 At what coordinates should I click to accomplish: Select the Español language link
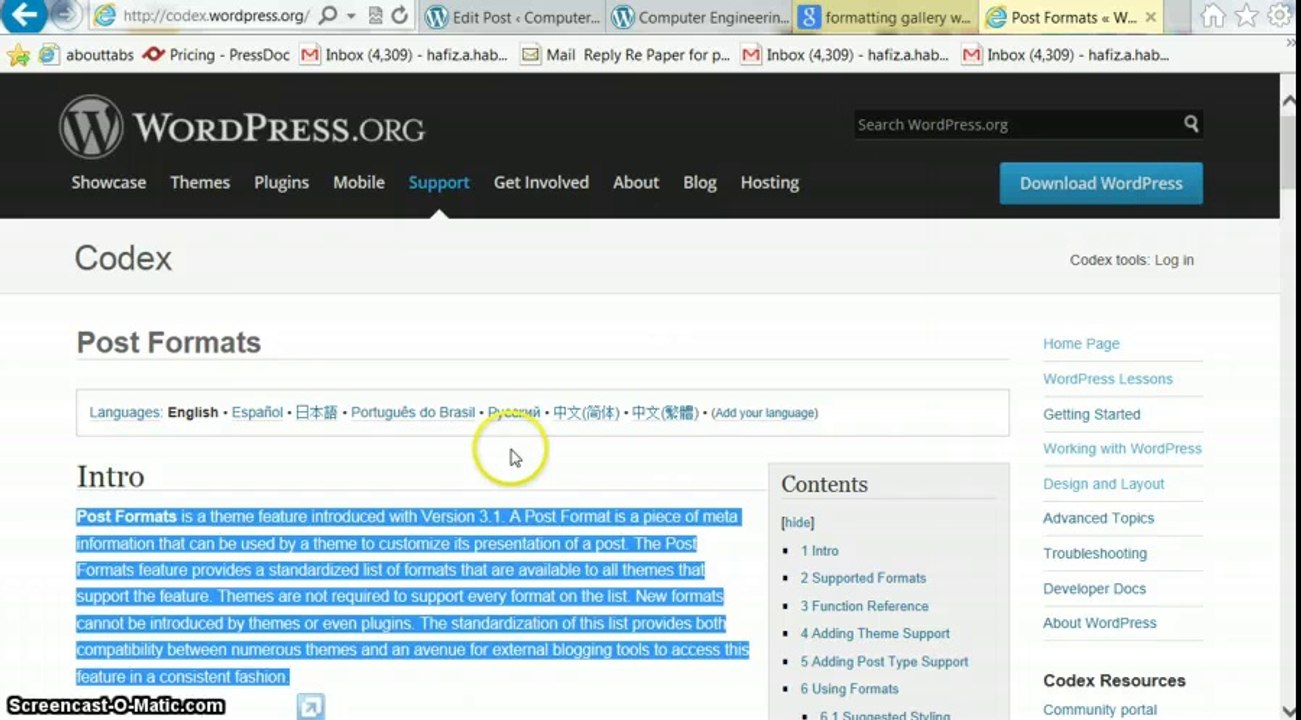[257, 412]
